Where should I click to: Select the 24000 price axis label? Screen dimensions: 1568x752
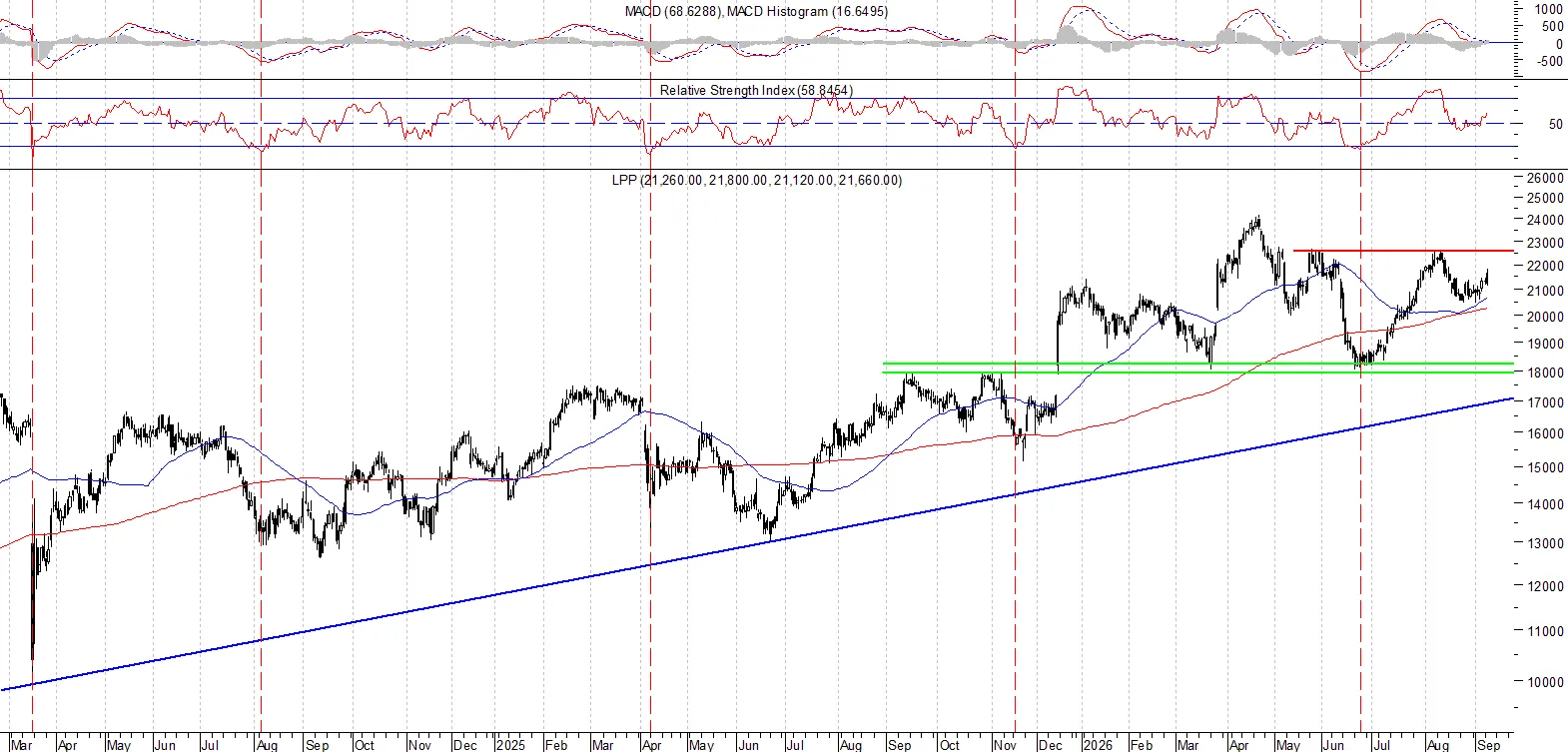1545,220
